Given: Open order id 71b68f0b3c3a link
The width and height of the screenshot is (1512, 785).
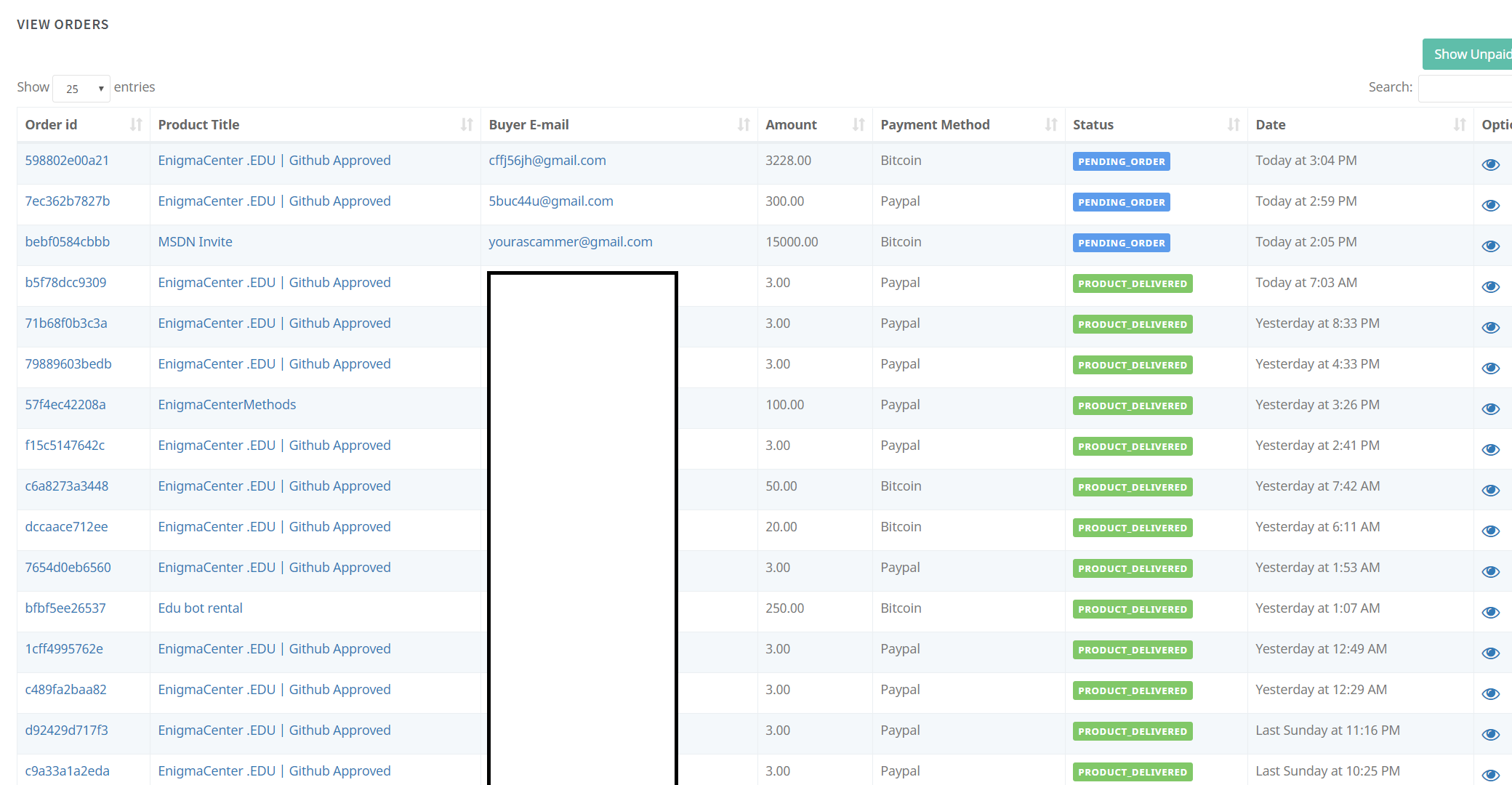Looking at the screenshot, I should 66,323.
